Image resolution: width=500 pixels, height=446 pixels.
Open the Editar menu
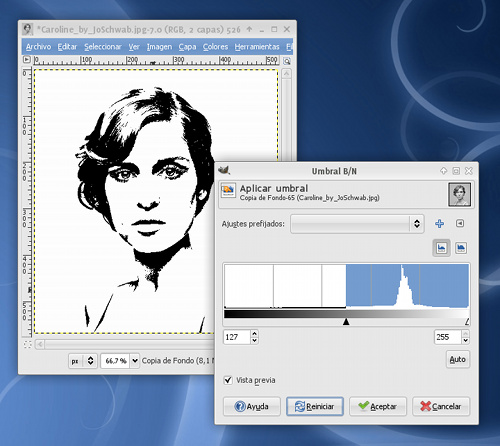click(67, 47)
